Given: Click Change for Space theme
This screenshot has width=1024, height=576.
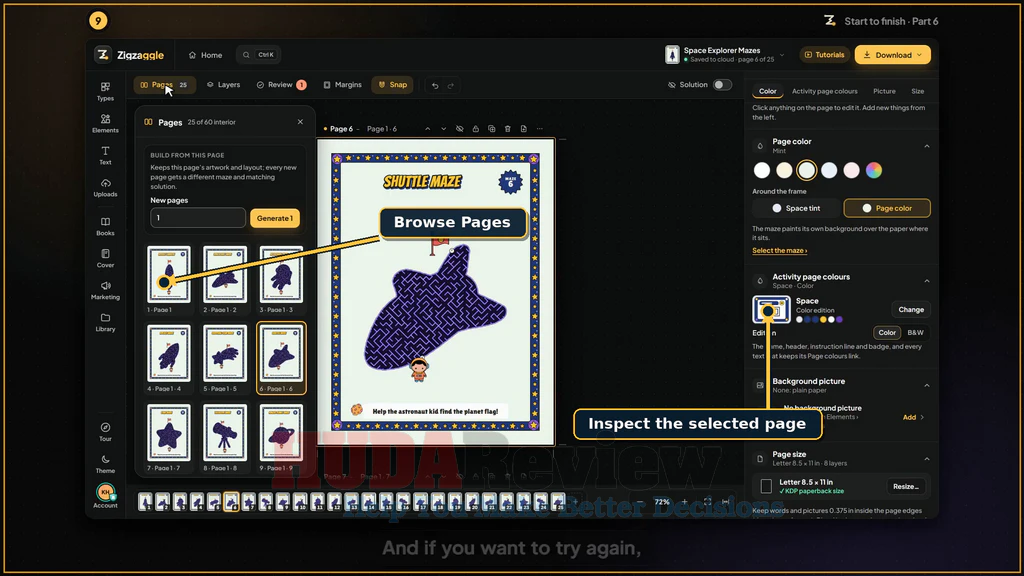Looking at the screenshot, I should [910, 310].
